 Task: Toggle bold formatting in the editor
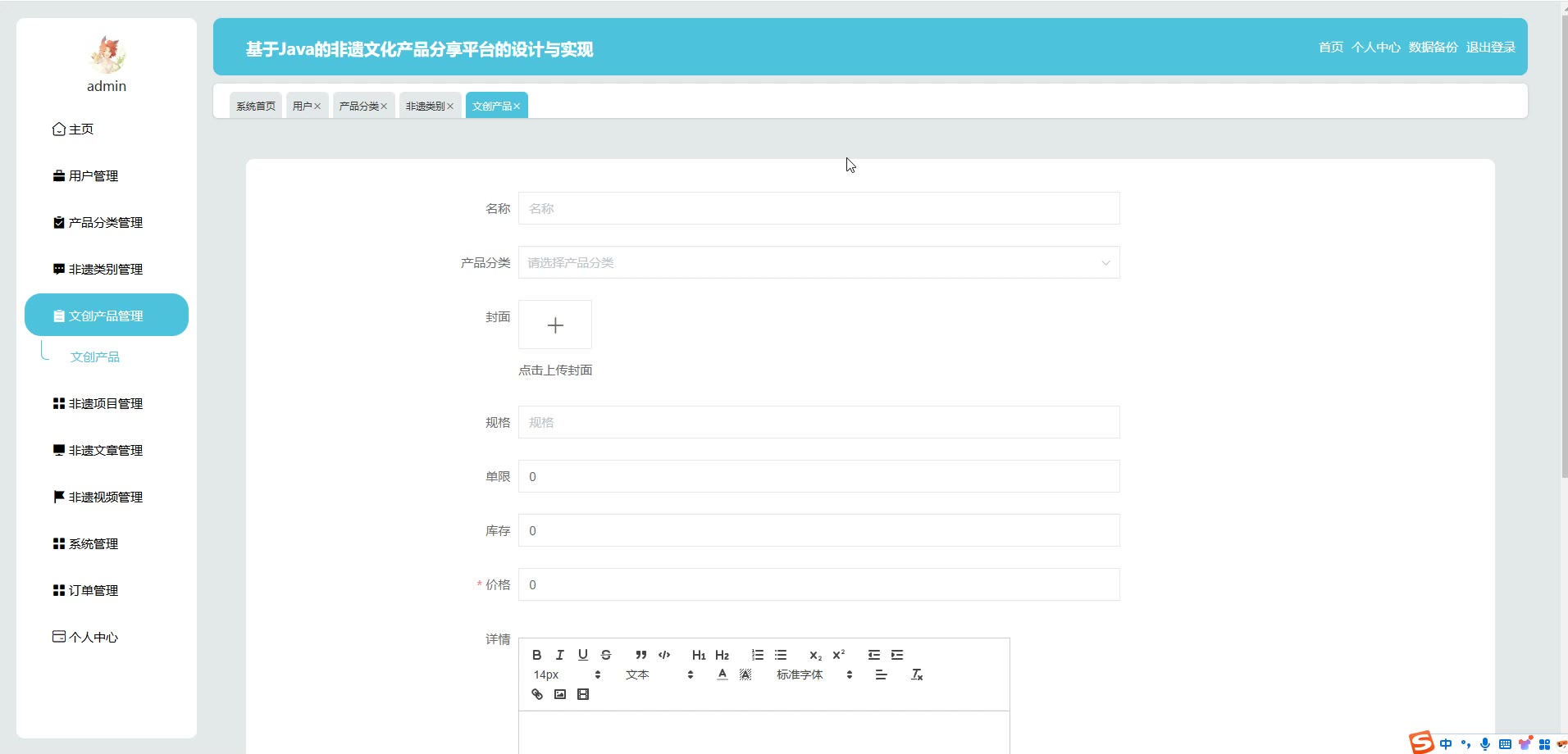536,655
